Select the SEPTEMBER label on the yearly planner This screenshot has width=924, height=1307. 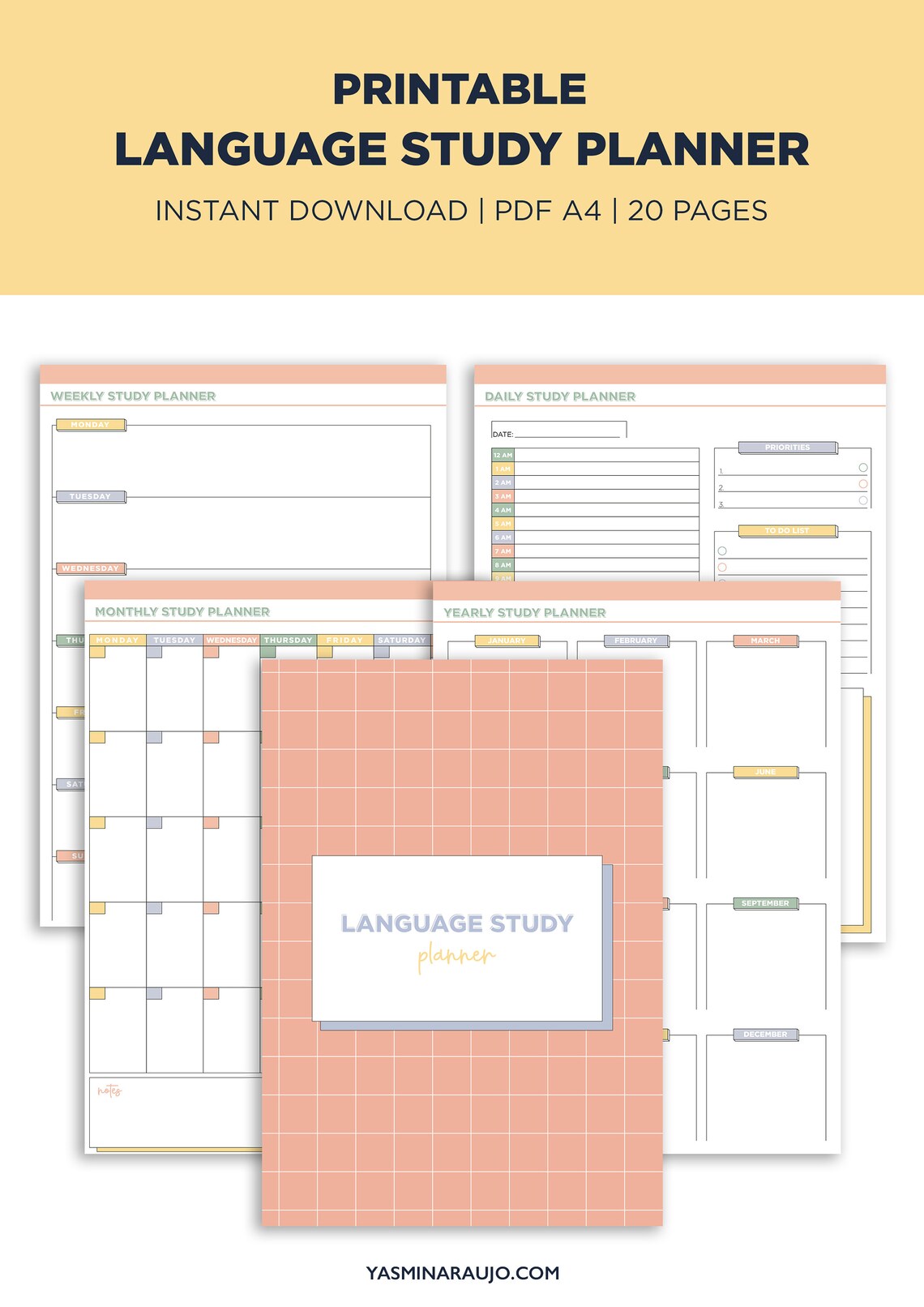tap(765, 903)
